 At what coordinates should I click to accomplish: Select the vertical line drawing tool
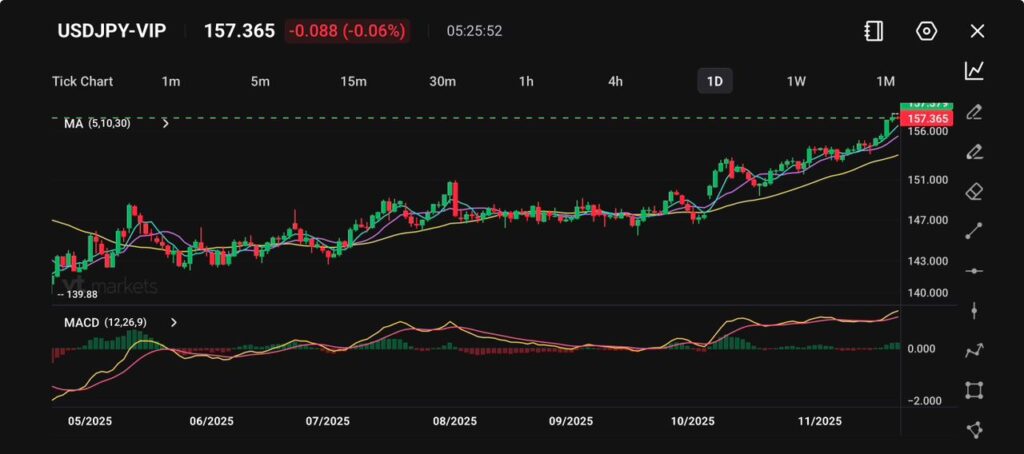pos(974,311)
